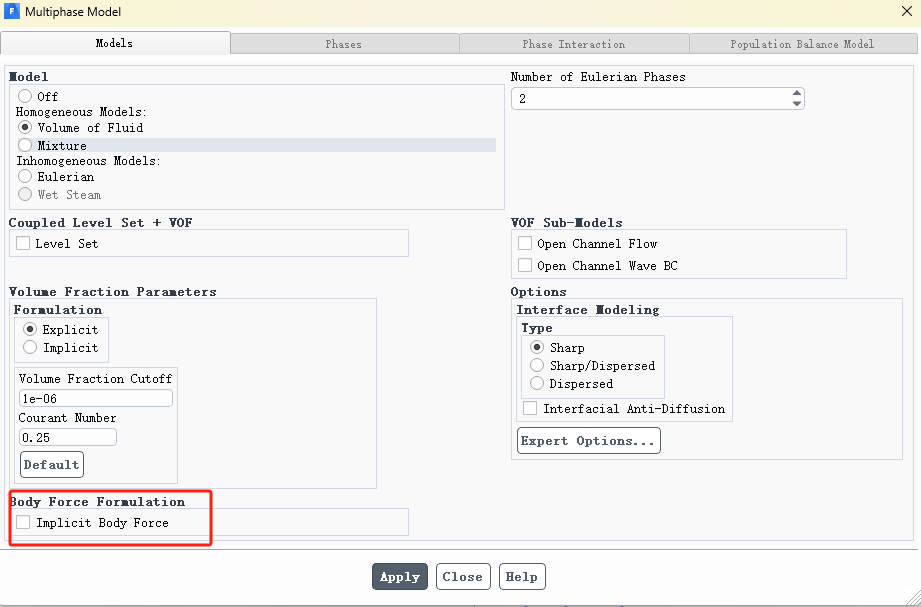
Task: Check Open Channel Wave BC option
Action: [525, 266]
